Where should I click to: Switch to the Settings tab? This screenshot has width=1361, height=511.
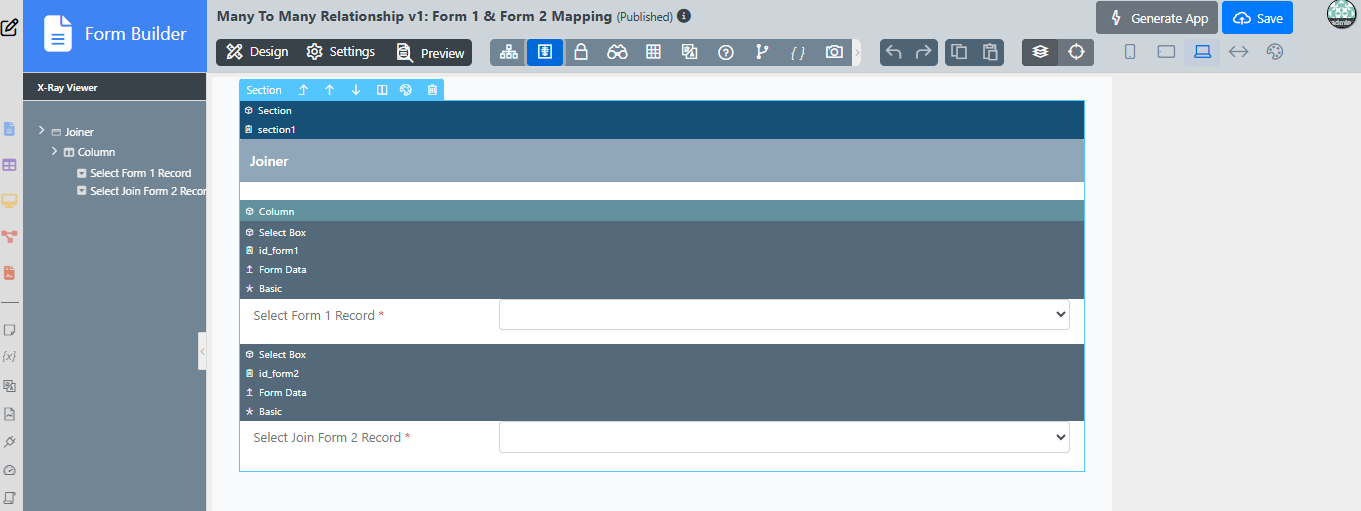[341, 52]
